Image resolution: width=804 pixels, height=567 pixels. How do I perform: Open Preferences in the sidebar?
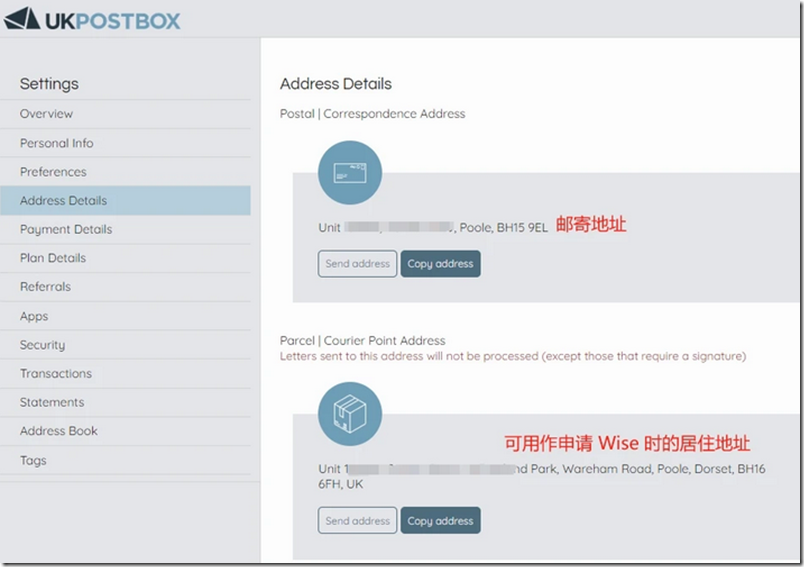pyautogui.click(x=53, y=172)
